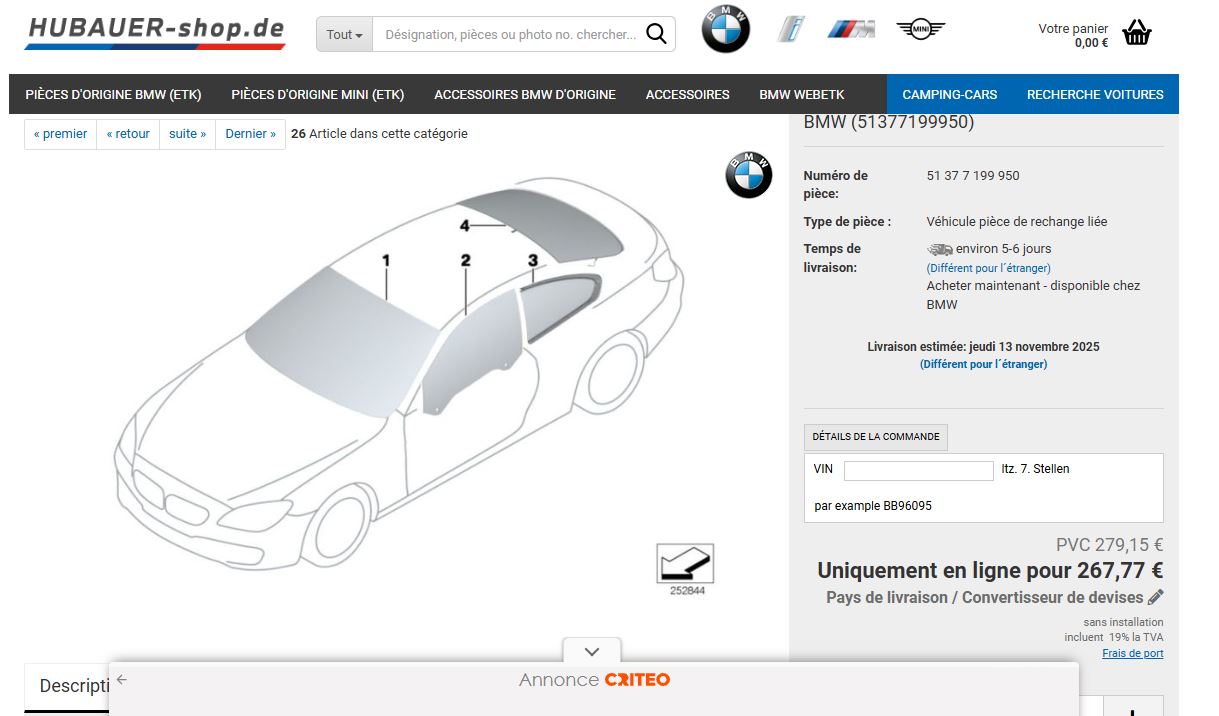This screenshot has width=1219, height=716.
Task: Go to next article with suite »
Action: 187,134
